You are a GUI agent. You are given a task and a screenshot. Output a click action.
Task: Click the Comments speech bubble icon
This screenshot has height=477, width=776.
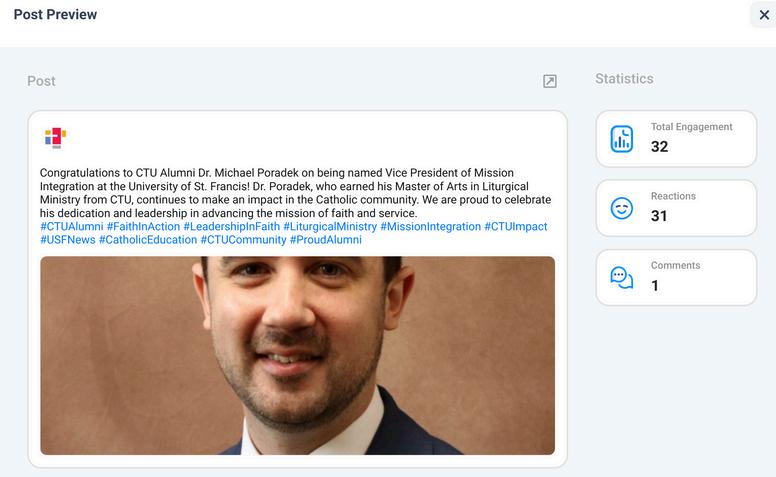point(622,278)
